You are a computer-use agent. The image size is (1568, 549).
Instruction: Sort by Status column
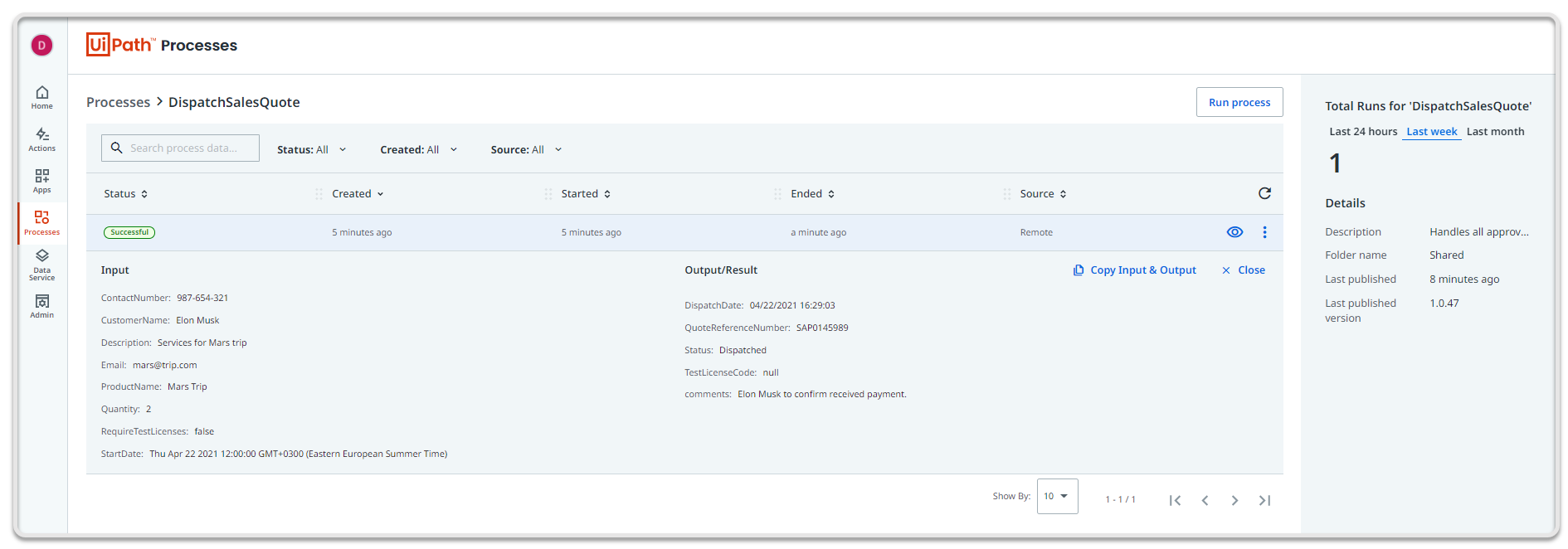(126, 193)
